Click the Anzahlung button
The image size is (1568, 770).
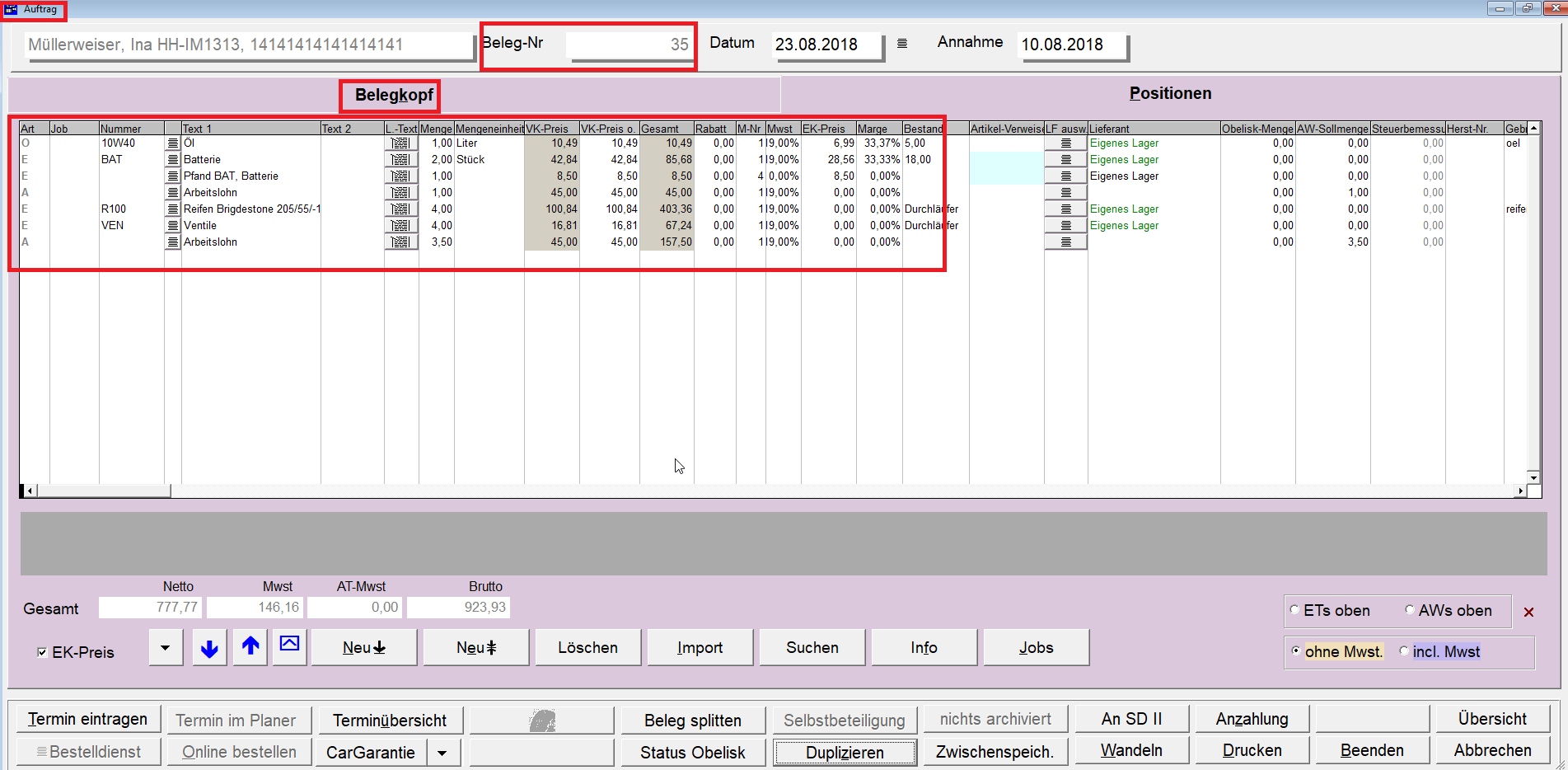[1252, 719]
